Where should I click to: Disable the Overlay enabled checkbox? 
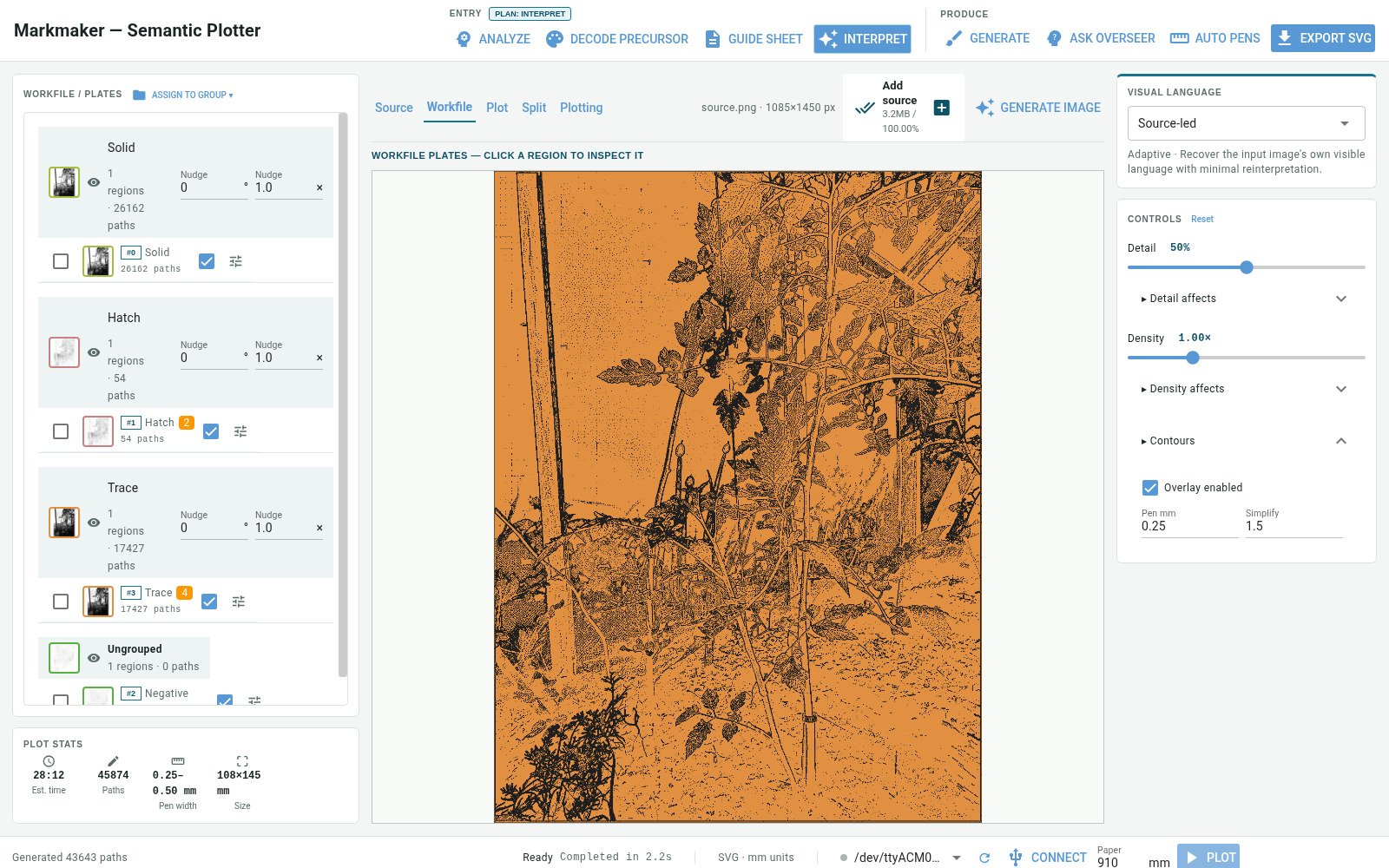tap(1150, 488)
